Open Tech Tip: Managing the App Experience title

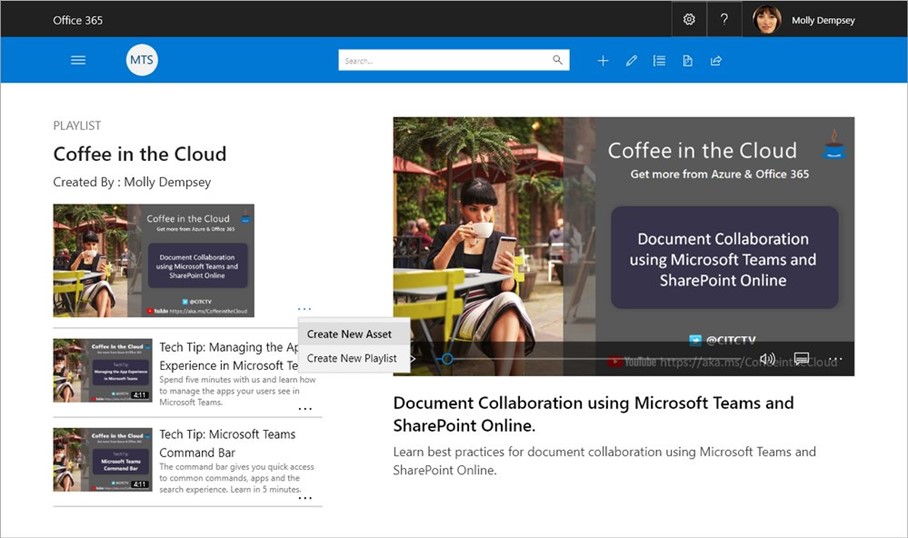(229, 356)
